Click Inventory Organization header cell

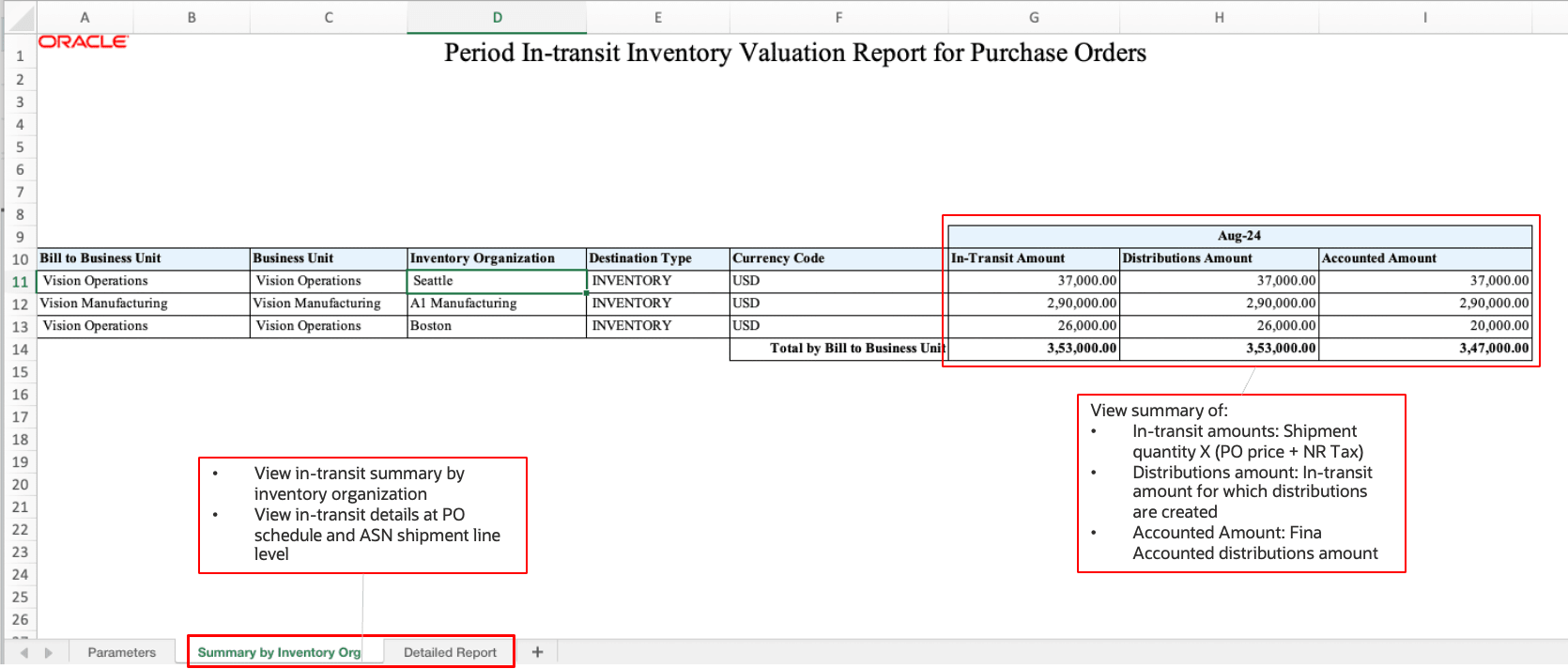coord(497,258)
